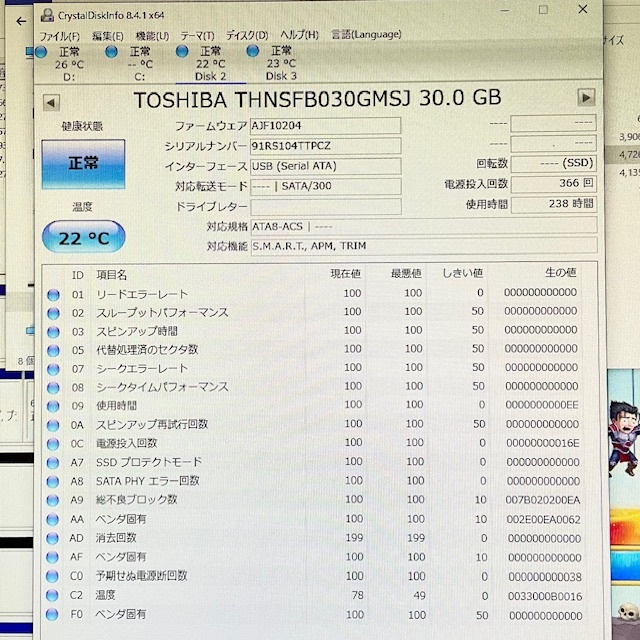Click the 最悪値 column header
Viewport: 640px width, 640px height.
(406, 273)
